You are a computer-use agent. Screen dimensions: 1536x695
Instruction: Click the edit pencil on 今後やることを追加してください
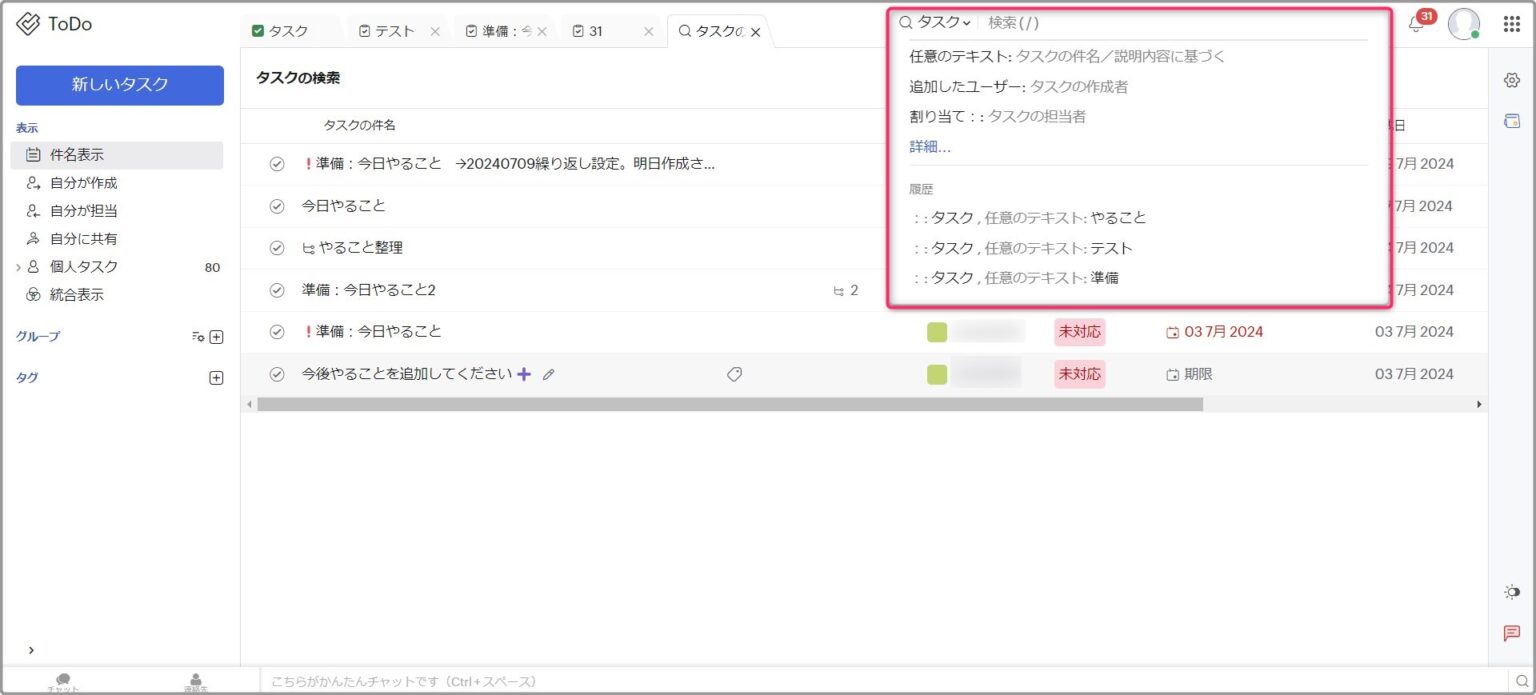(x=547, y=373)
